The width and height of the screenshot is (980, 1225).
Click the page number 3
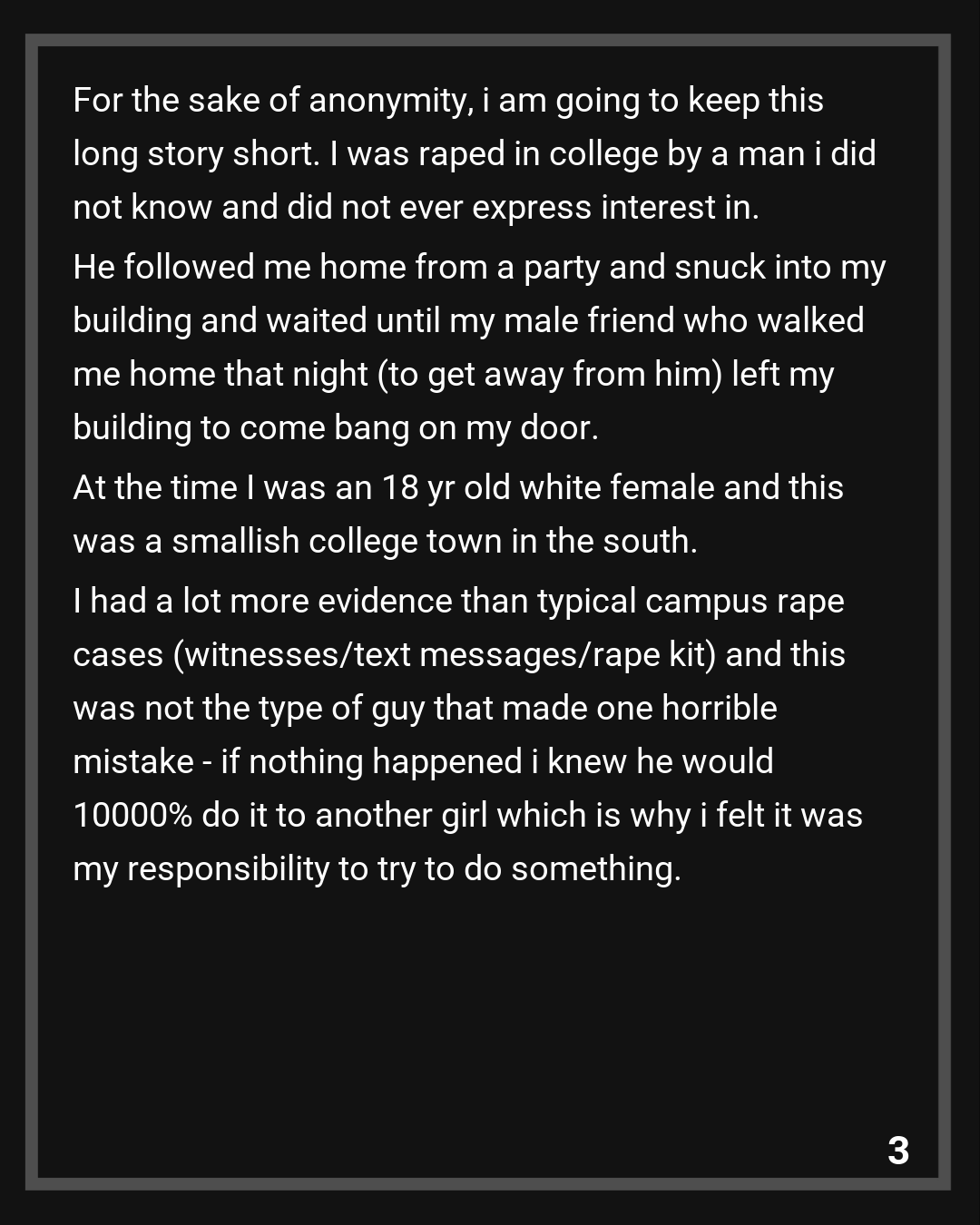[897, 1151]
